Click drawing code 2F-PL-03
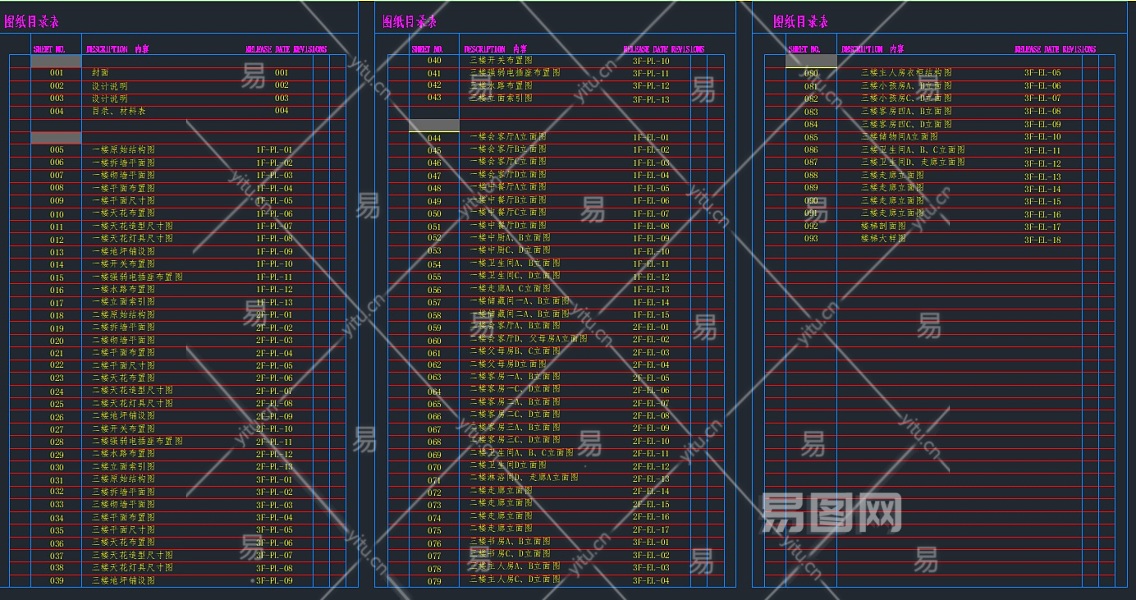Viewport: 1136px width, 600px height. [x=275, y=340]
